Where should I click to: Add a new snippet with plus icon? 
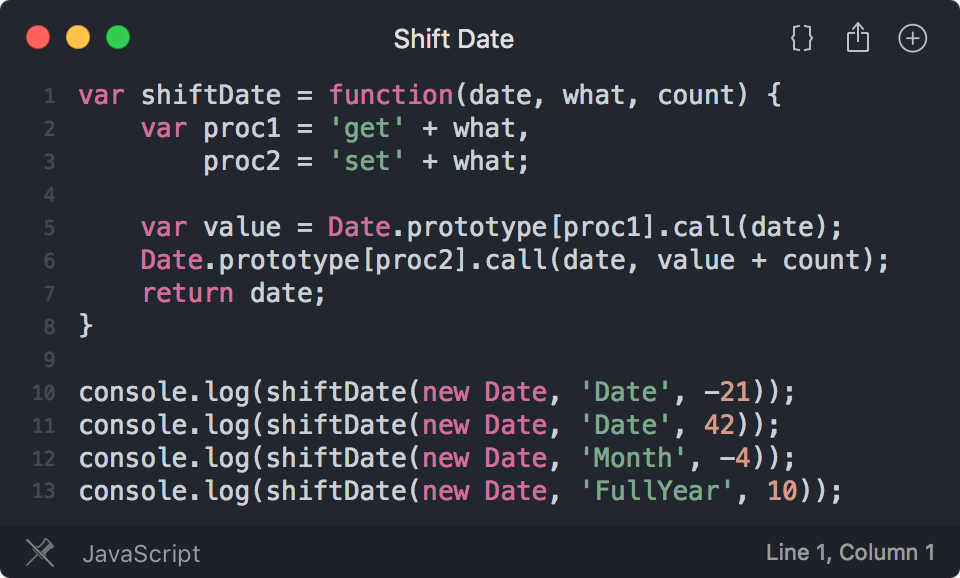(912, 39)
